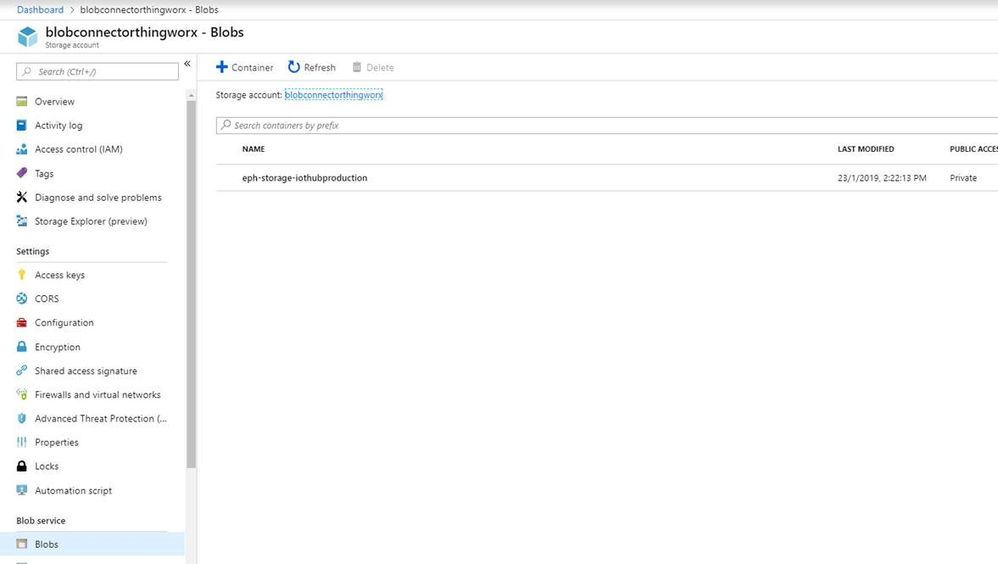Viewport: 998px width, 564px height.
Task: Click the greyed-out Delete trash icon
Action: click(x=357, y=67)
